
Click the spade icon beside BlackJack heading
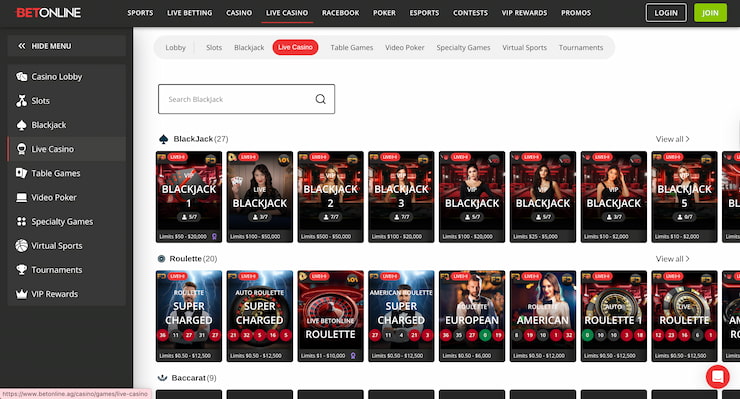coord(163,139)
